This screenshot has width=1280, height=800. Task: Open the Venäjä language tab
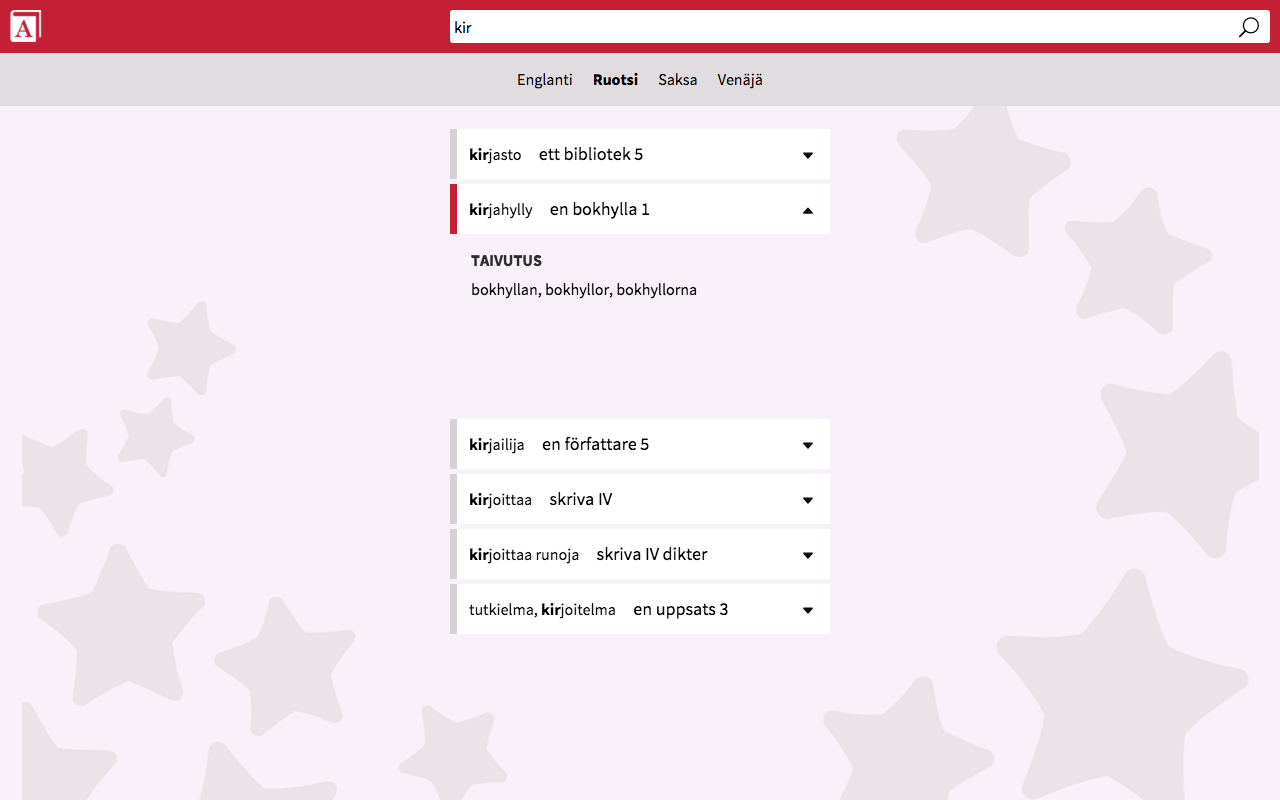740,80
